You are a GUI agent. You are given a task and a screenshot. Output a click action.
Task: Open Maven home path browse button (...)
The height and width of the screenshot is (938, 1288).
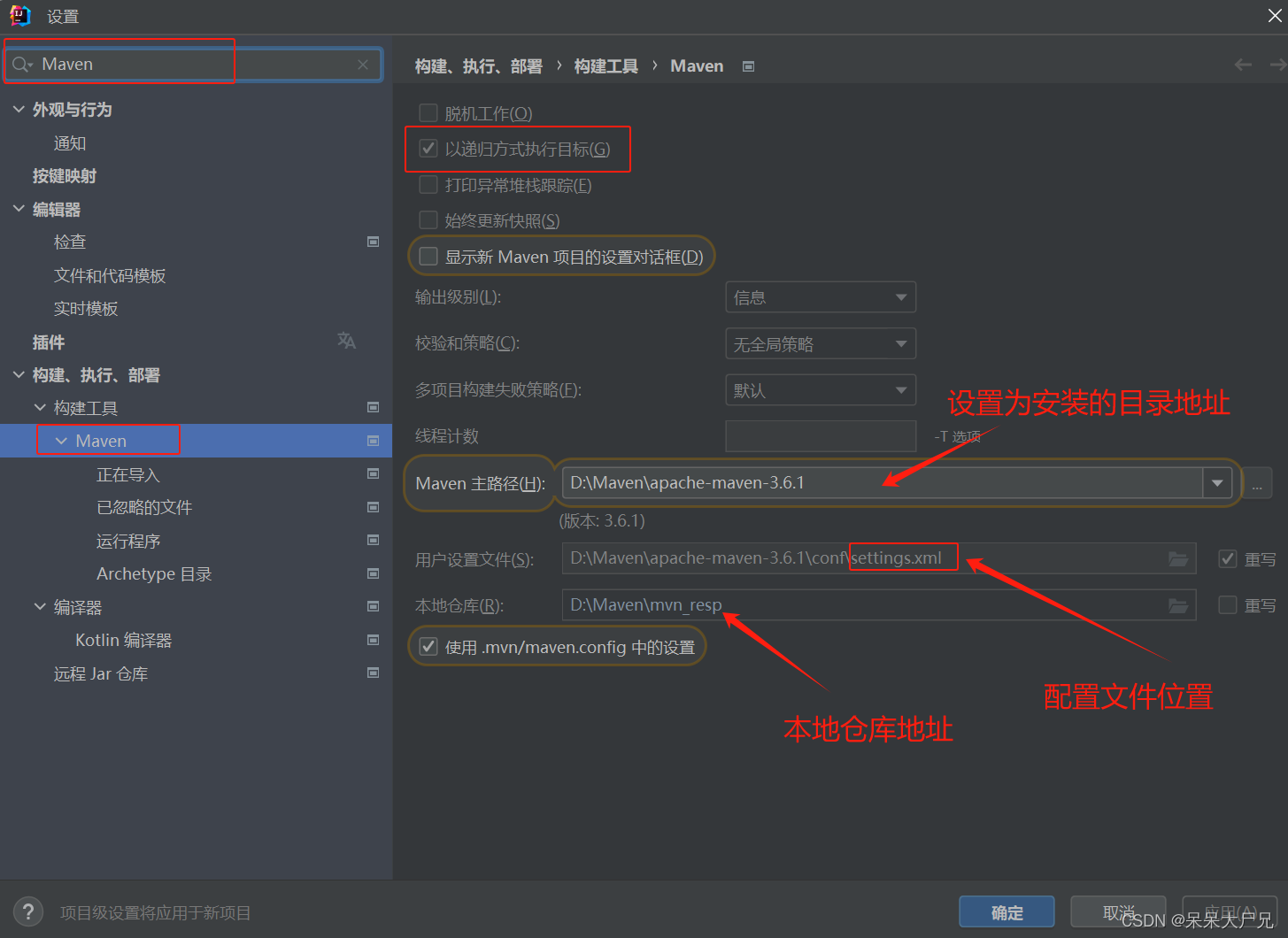coord(1257,483)
